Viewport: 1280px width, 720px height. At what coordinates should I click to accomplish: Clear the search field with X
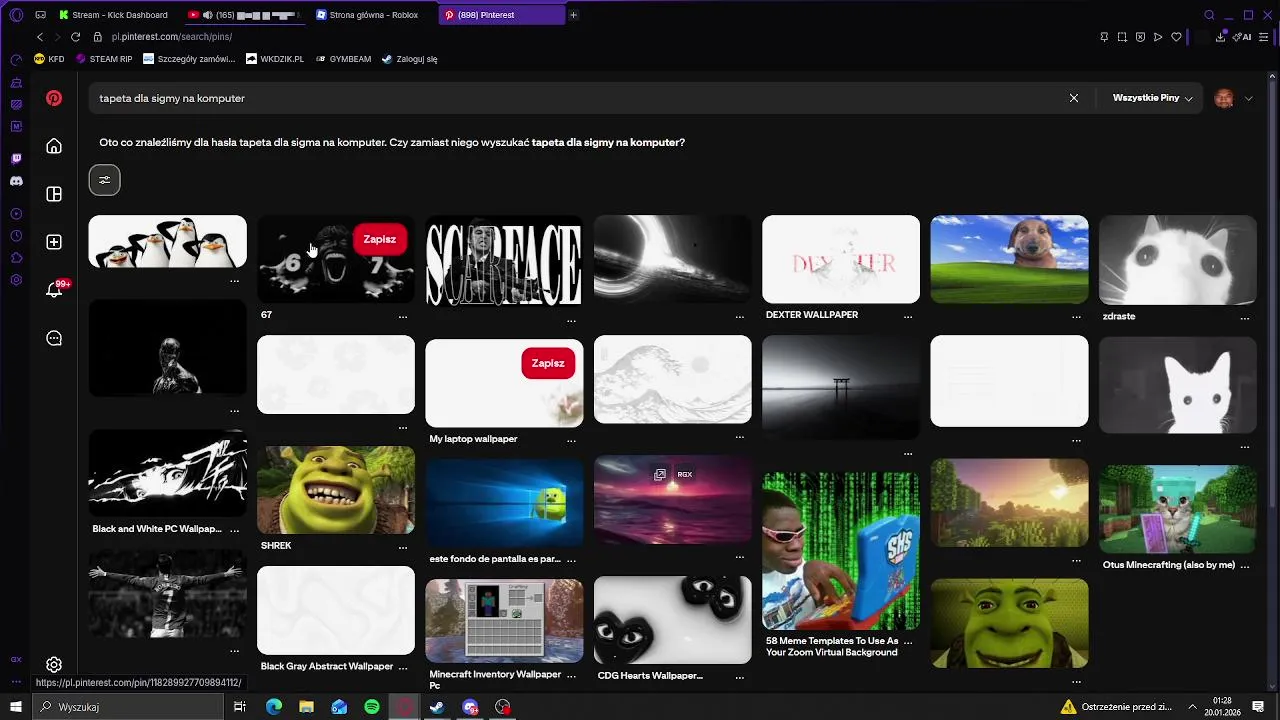pos(1074,98)
